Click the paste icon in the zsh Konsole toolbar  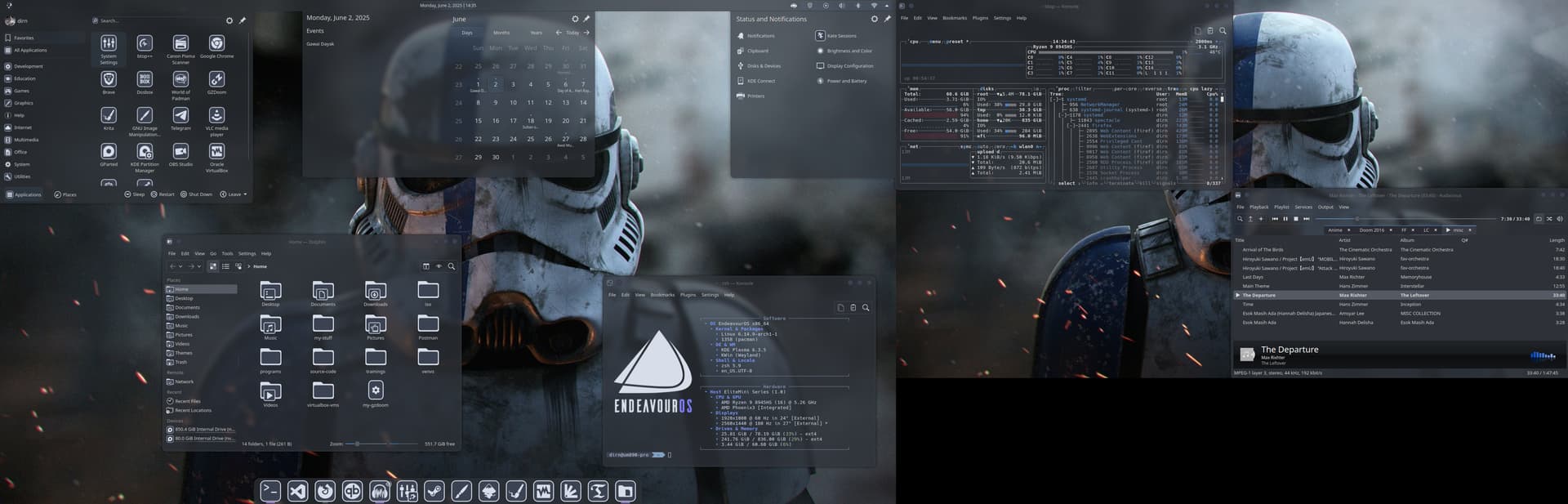point(853,308)
